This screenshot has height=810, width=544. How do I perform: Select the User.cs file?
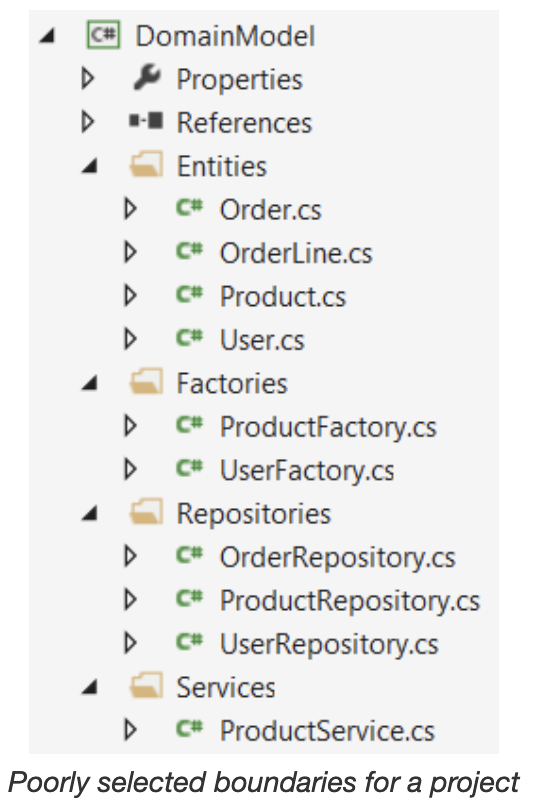click(x=262, y=340)
